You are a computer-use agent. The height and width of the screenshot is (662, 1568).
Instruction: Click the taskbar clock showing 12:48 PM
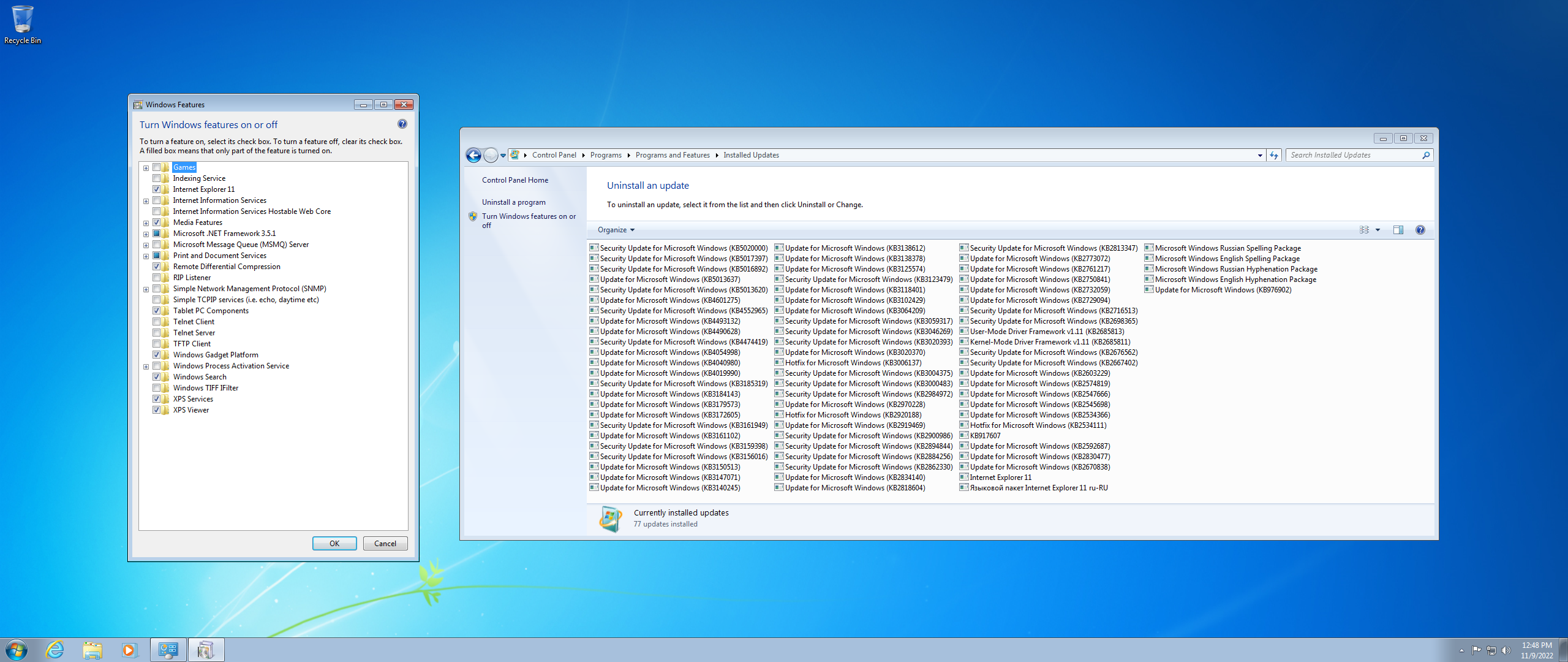pos(1537,650)
